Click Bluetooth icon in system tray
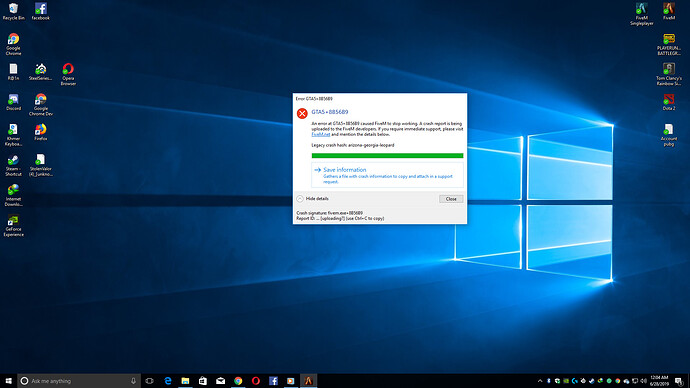 click(x=549, y=381)
